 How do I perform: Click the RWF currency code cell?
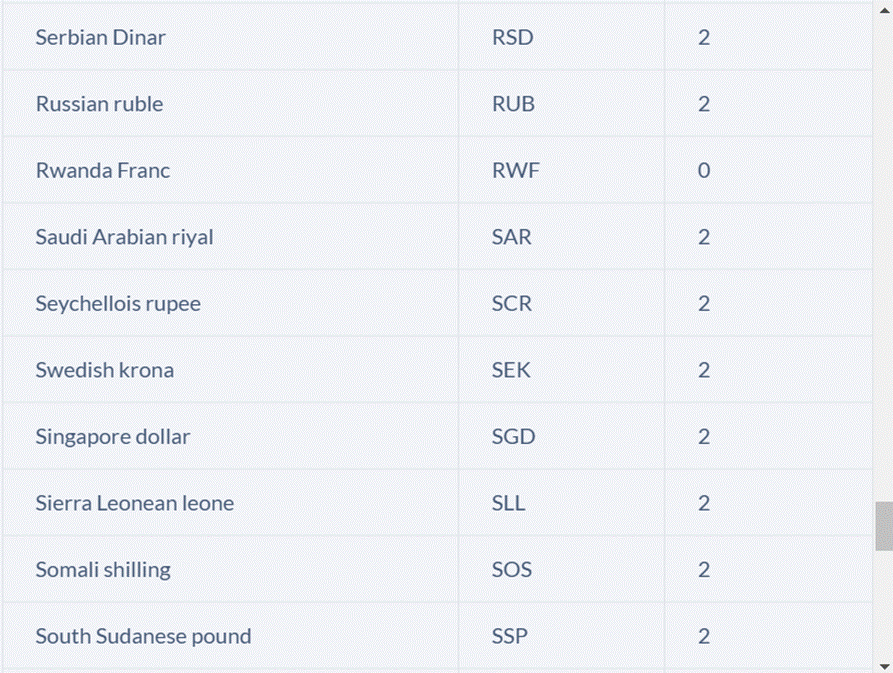[x=562, y=170]
